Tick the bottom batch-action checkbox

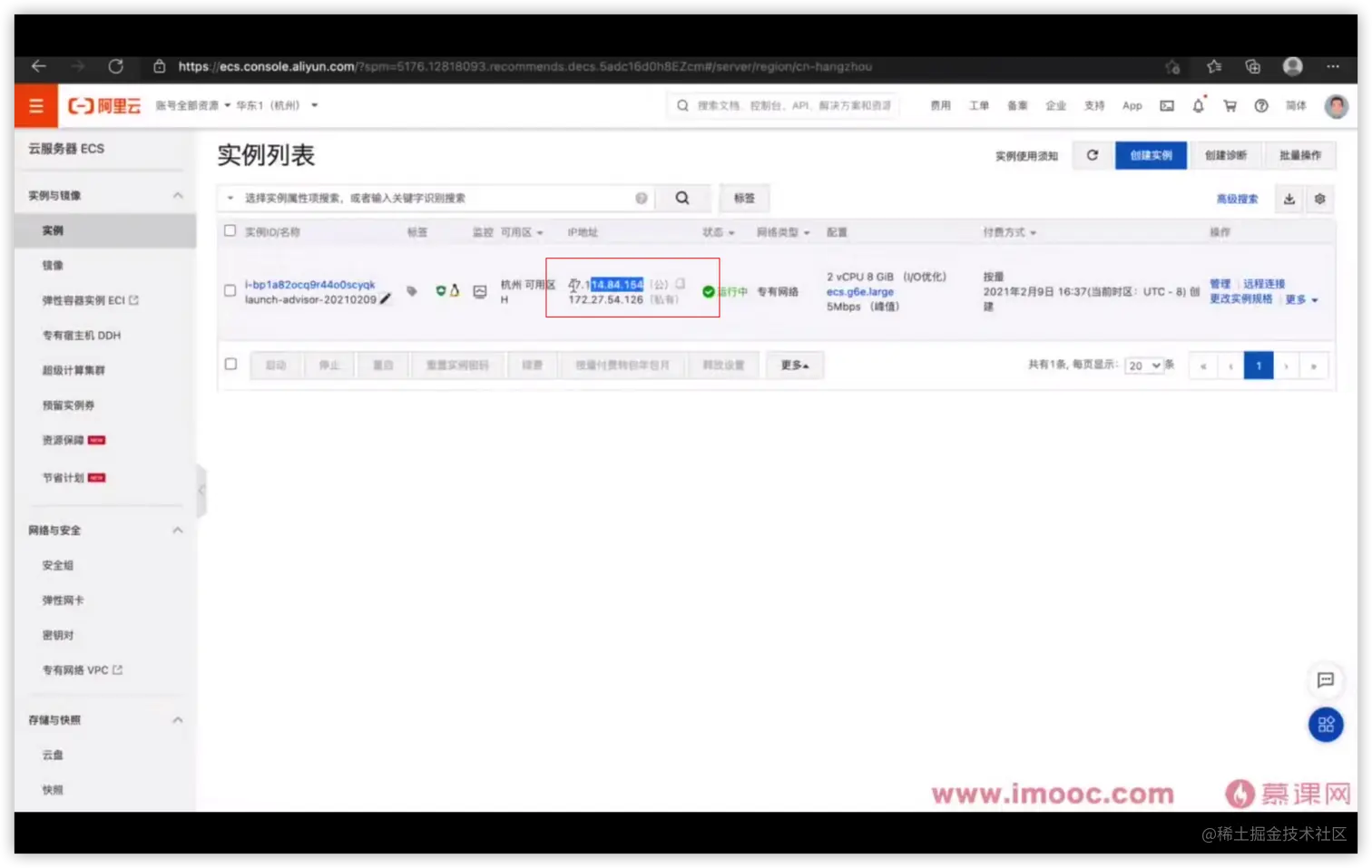click(x=230, y=364)
